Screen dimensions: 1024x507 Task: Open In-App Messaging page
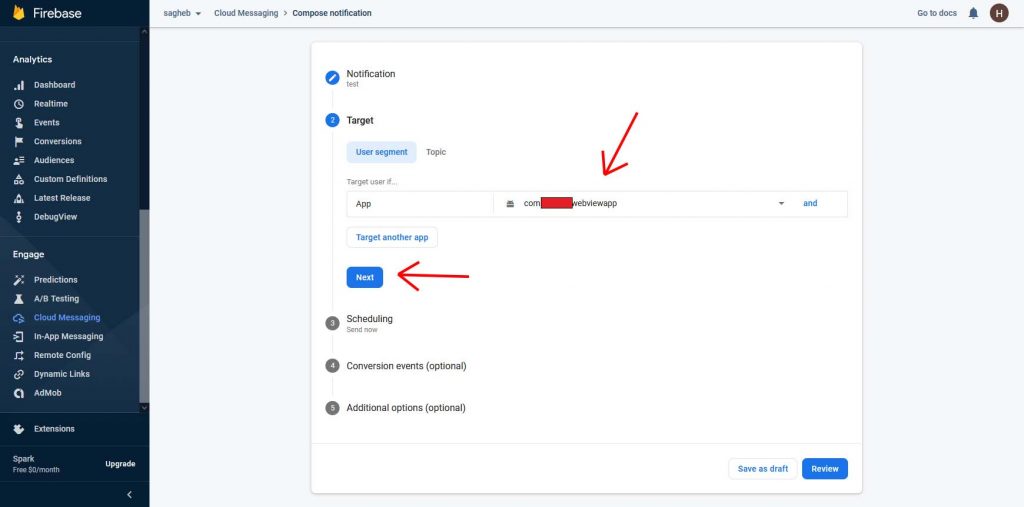(x=69, y=336)
